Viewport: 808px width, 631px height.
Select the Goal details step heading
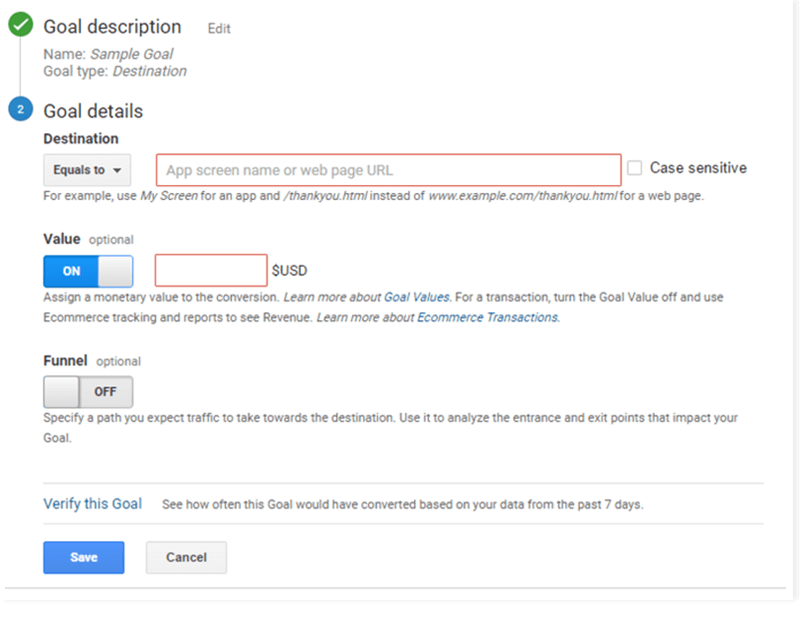pyautogui.click(x=93, y=111)
